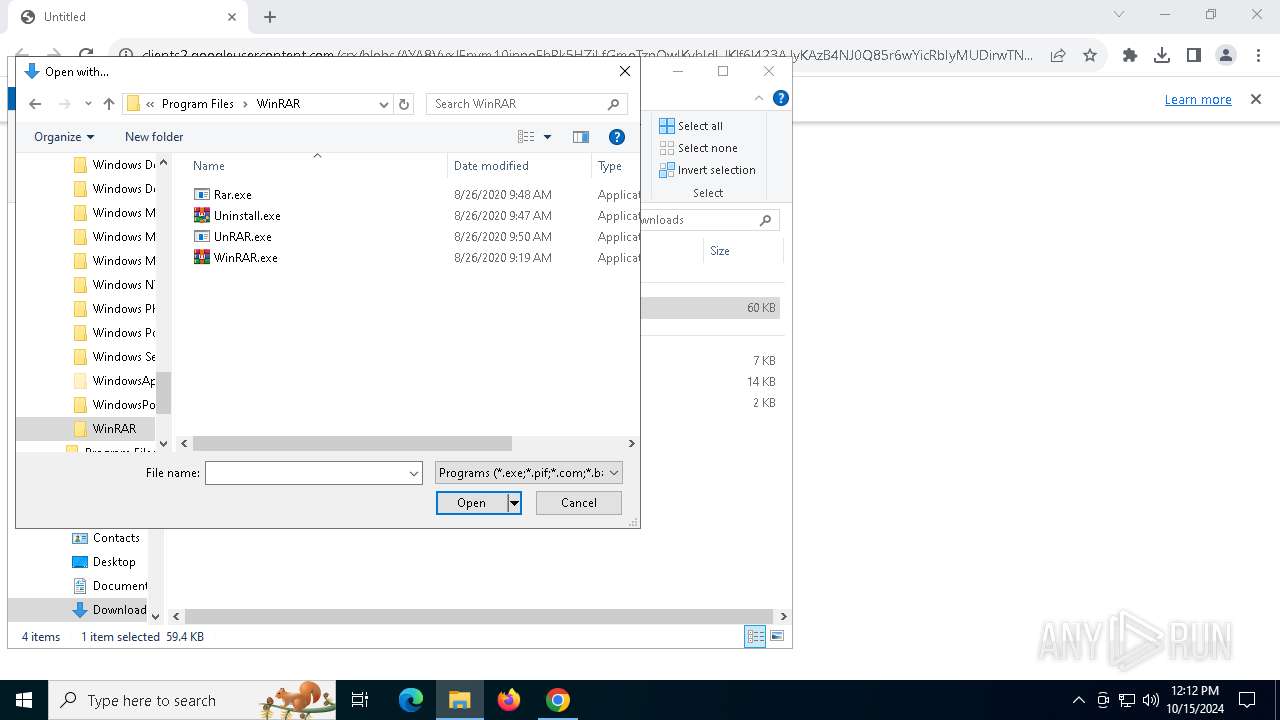The width and height of the screenshot is (1280, 720).
Task: Click the File name input box
Action: click(x=305, y=473)
